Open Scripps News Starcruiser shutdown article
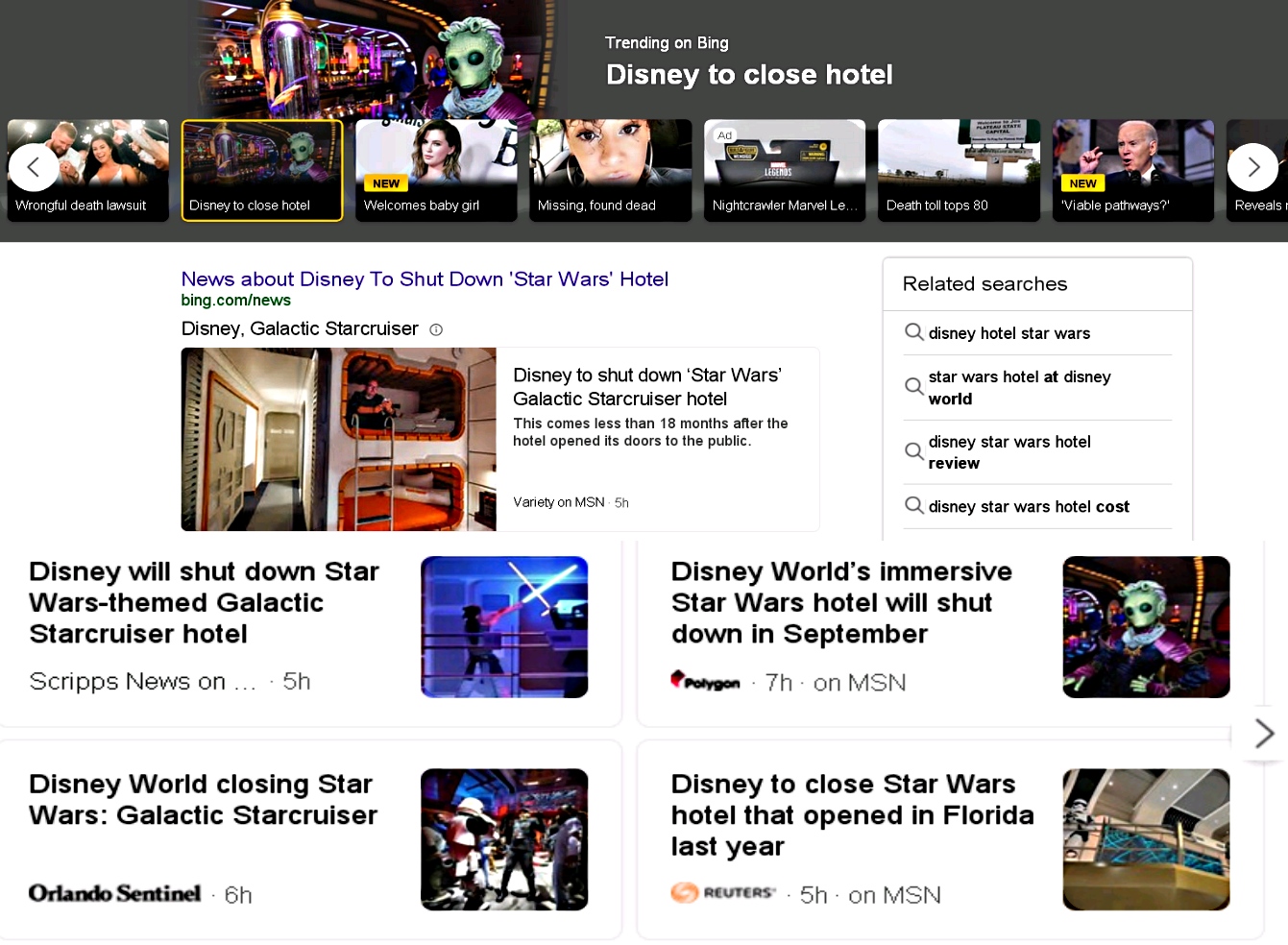The height and width of the screenshot is (945, 1288). [x=205, y=603]
